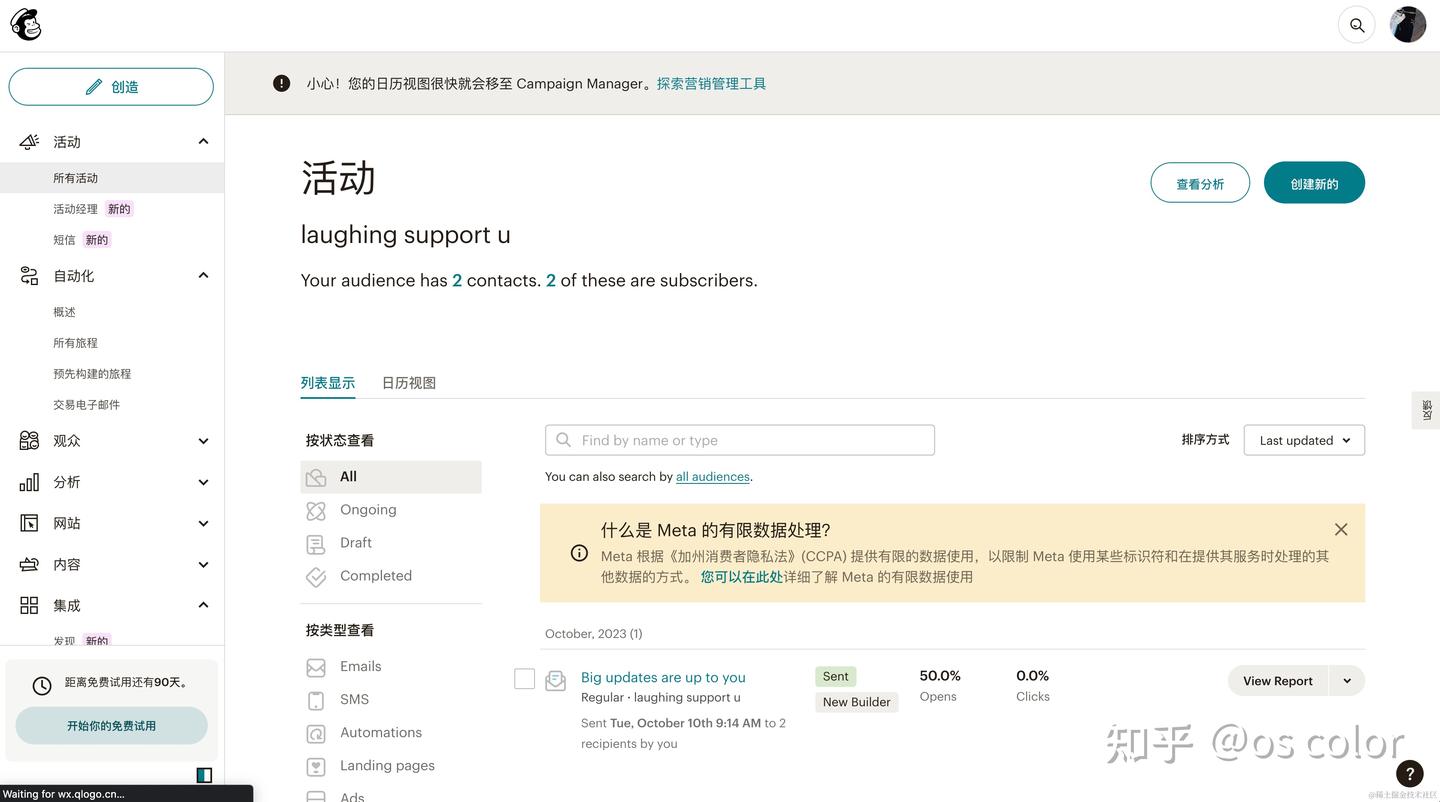Click the first audience contacts count 2
This screenshot has width=1440, height=802.
point(457,281)
